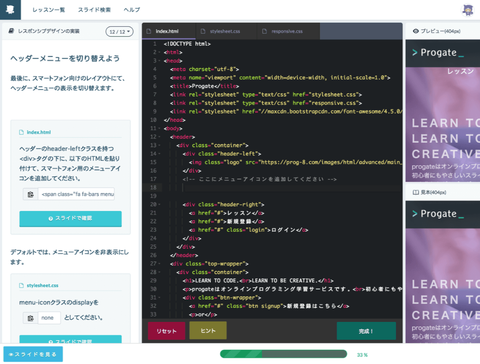Viewport: 480px width, 364px height.
Task: Collapse the header-right div fold on line 20
Action: pos(159,205)
